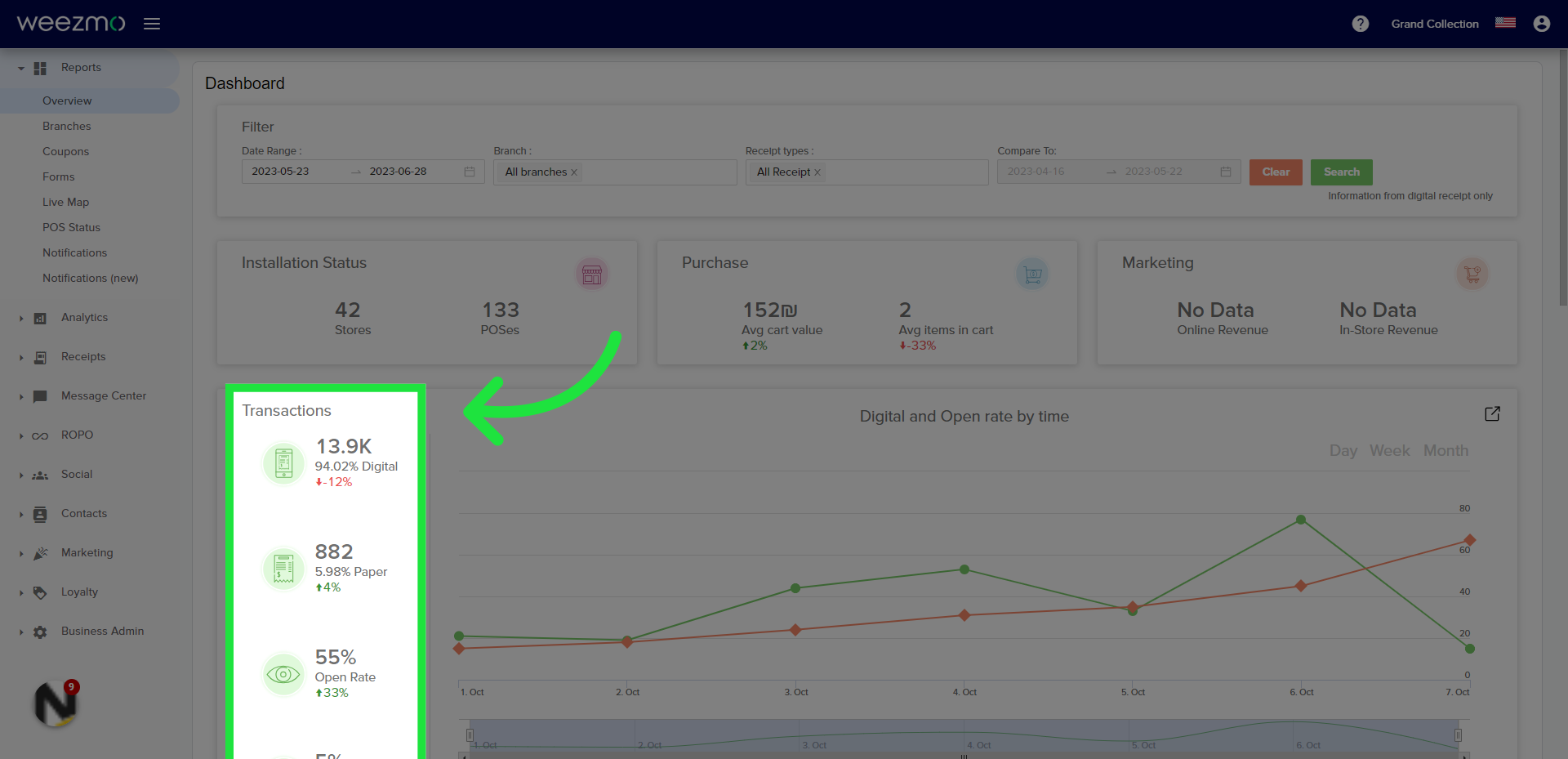Switch chart to Week view
This screenshot has height=759, width=1568.
click(1389, 451)
